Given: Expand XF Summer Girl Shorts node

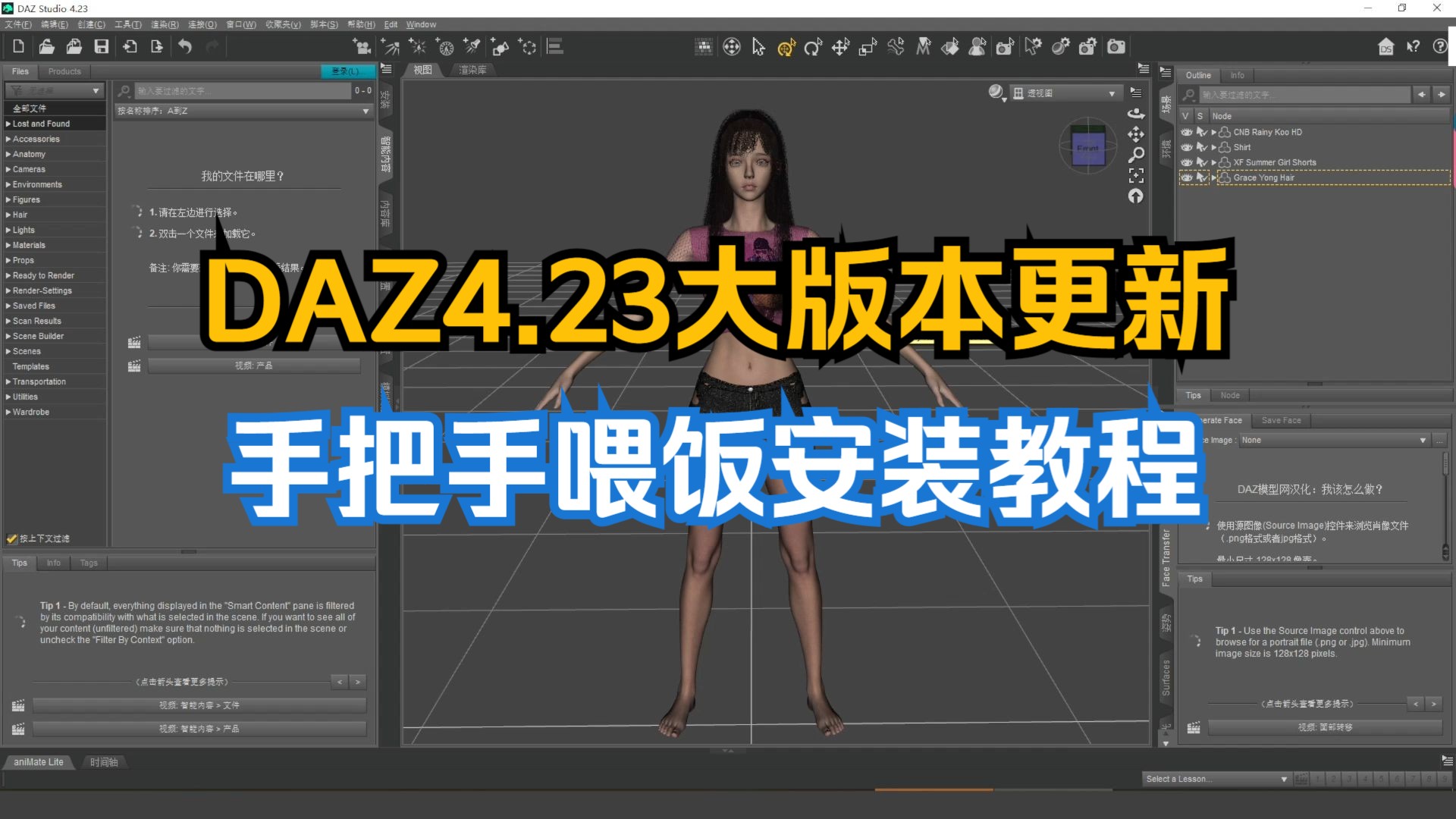Looking at the screenshot, I should click(x=1213, y=162).
